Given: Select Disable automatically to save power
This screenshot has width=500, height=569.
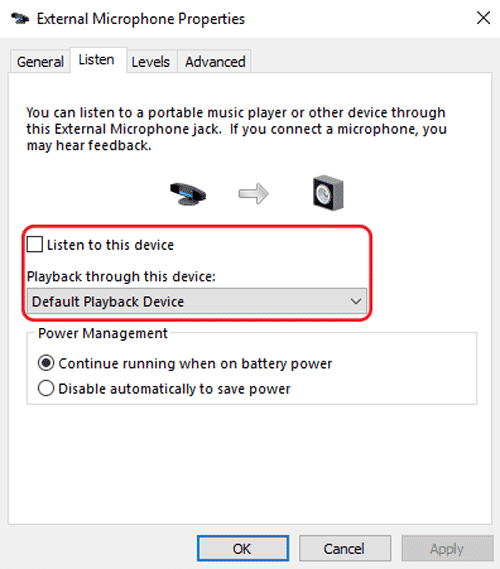Looking at the screenshot, I should pos(46,388).
